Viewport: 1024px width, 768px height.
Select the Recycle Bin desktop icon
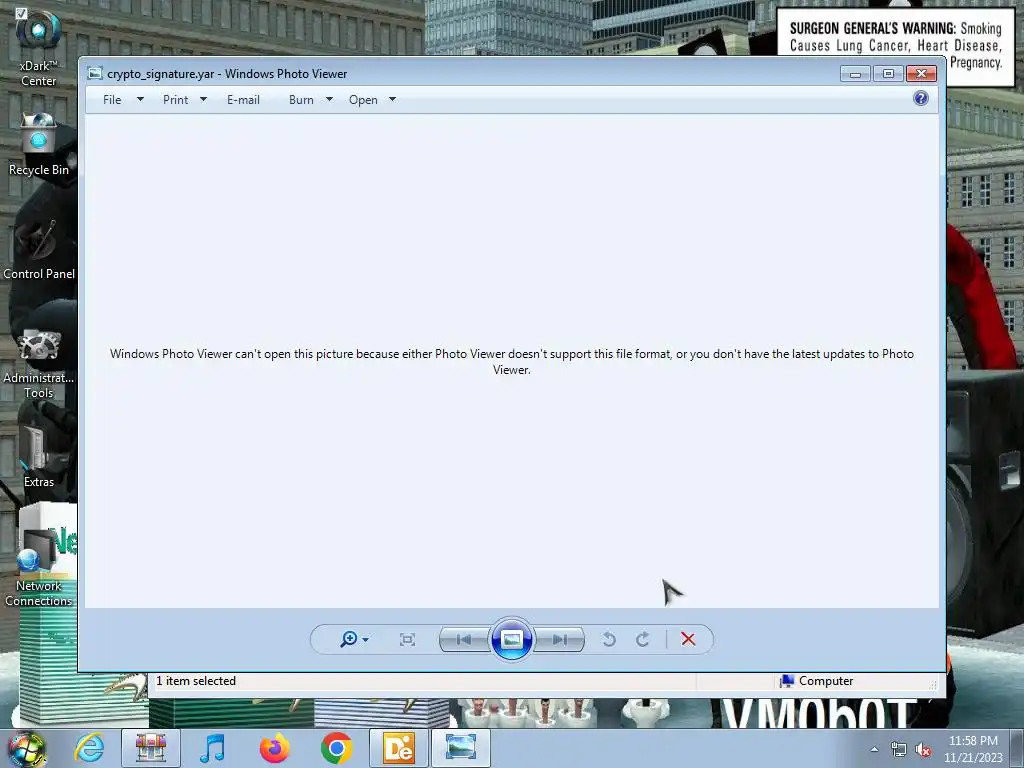(39, 144)
